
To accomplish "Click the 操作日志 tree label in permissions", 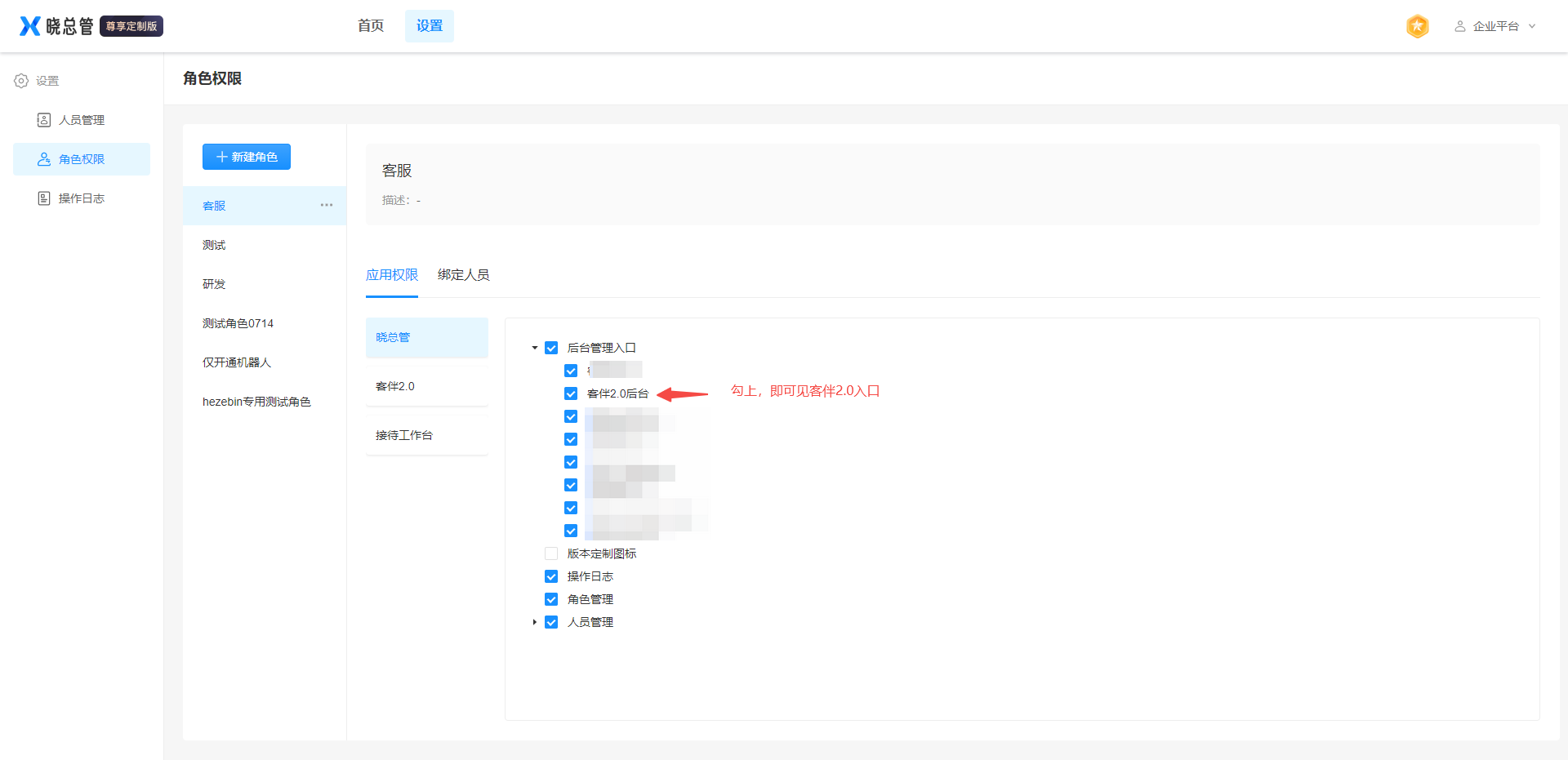I will point(590,576).
